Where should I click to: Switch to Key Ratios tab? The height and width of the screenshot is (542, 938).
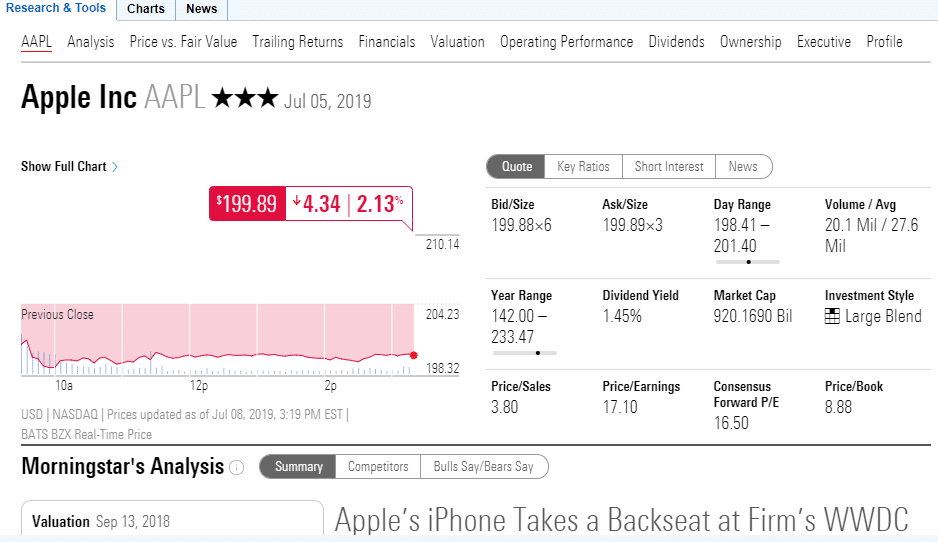[x=583, y=166]
